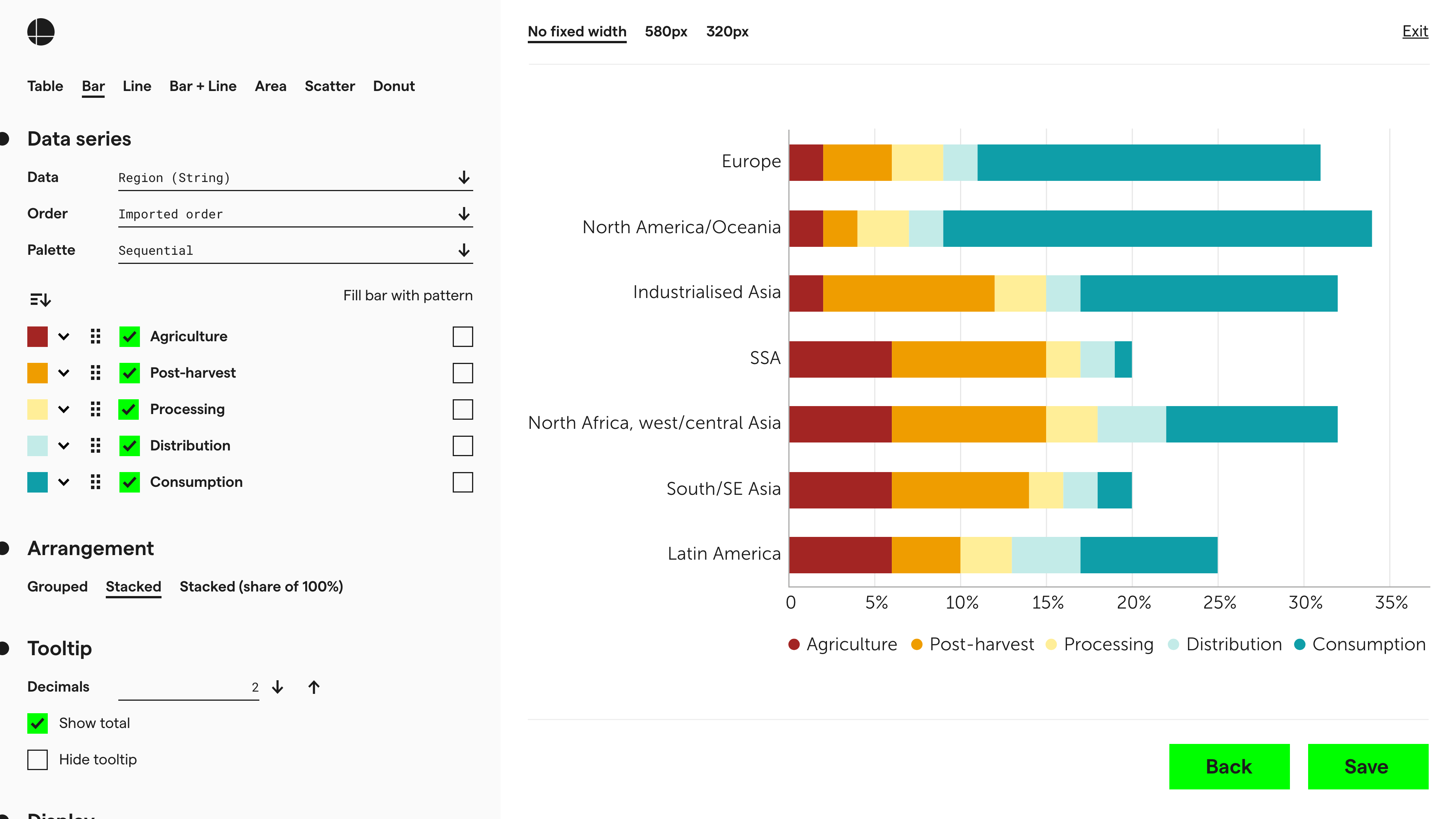Click the app logo icon
The height and width of the screenshot is (819, 1456).
41,31
